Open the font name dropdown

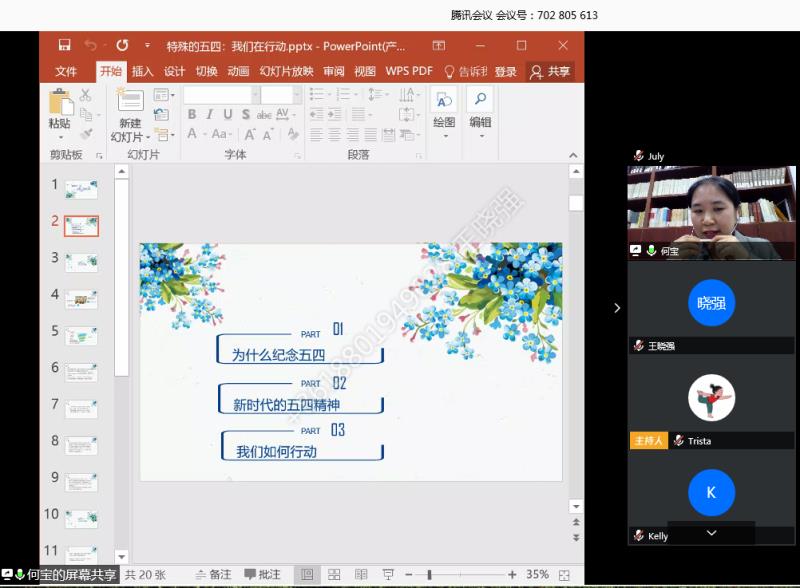[x=255, y=95]
